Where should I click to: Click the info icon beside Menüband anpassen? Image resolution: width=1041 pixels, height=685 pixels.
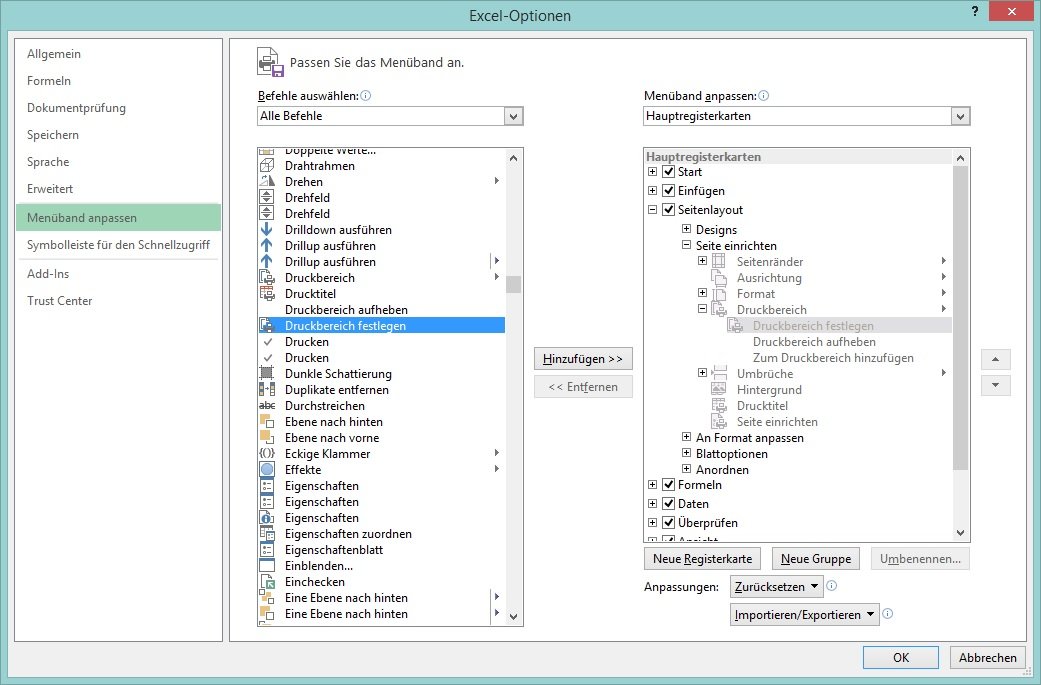coord(763,96)
